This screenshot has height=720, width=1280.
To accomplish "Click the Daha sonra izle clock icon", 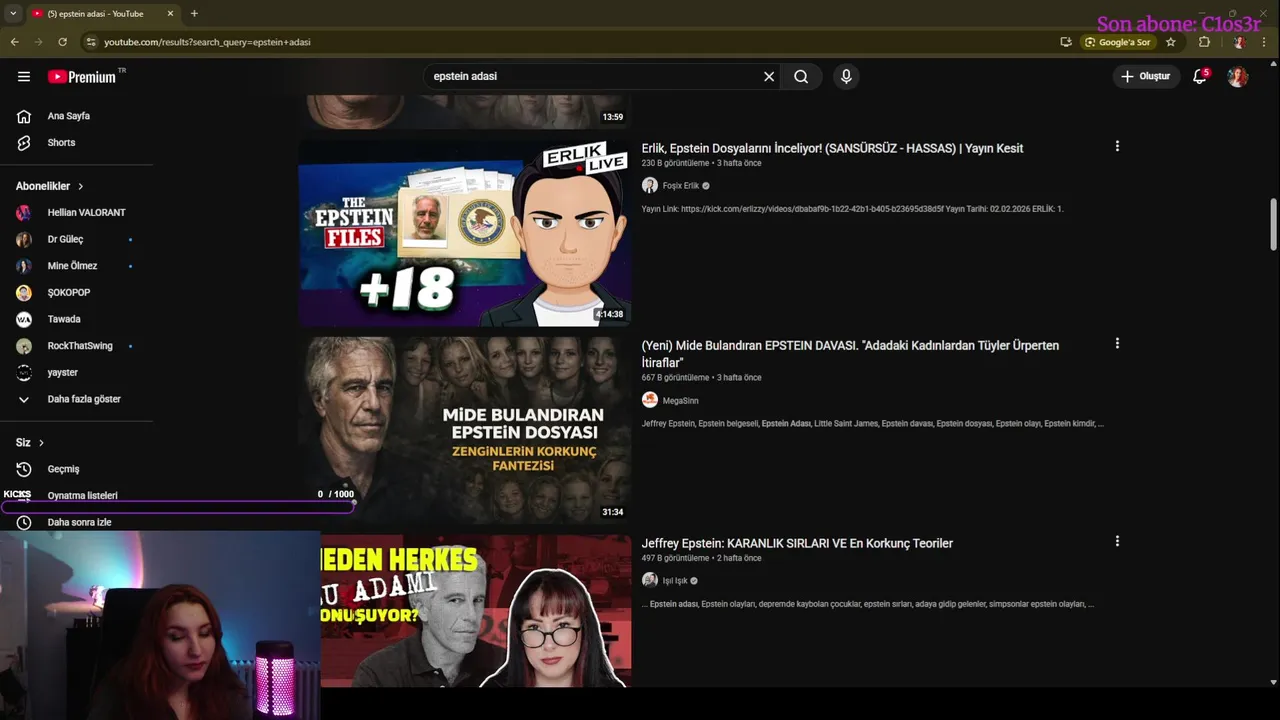I will click(x=24, y=522).
